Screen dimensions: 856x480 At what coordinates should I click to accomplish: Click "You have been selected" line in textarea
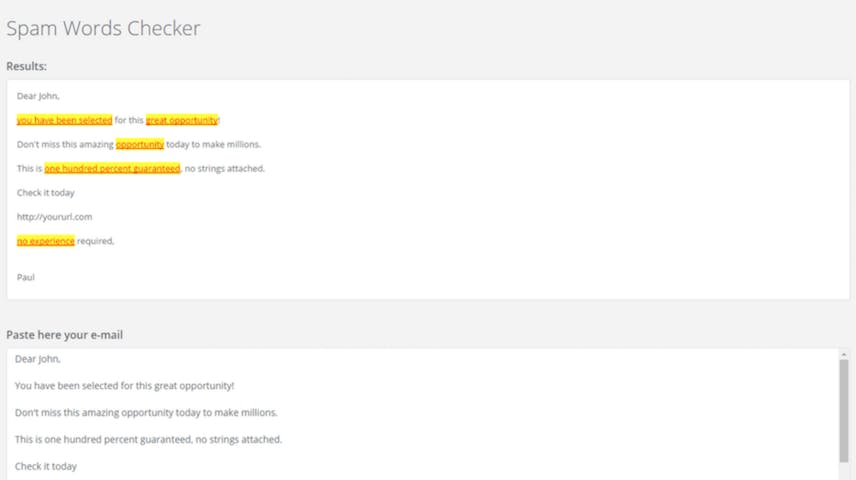[124, 386]
